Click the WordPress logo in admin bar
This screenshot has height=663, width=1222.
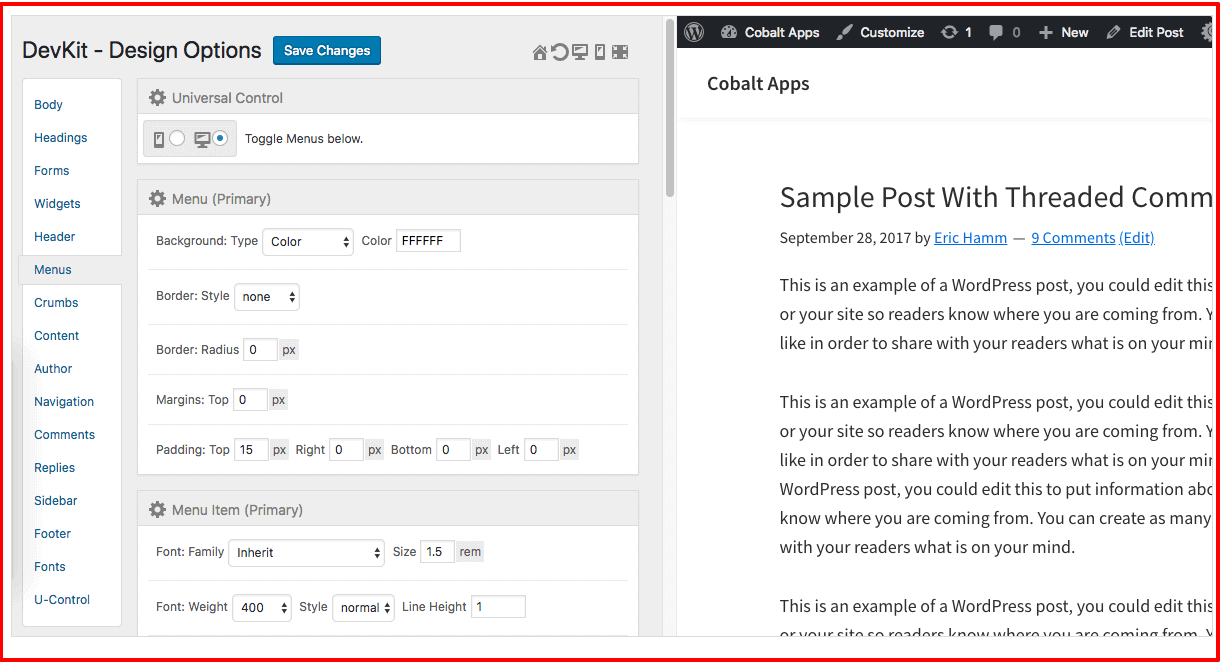694,32
